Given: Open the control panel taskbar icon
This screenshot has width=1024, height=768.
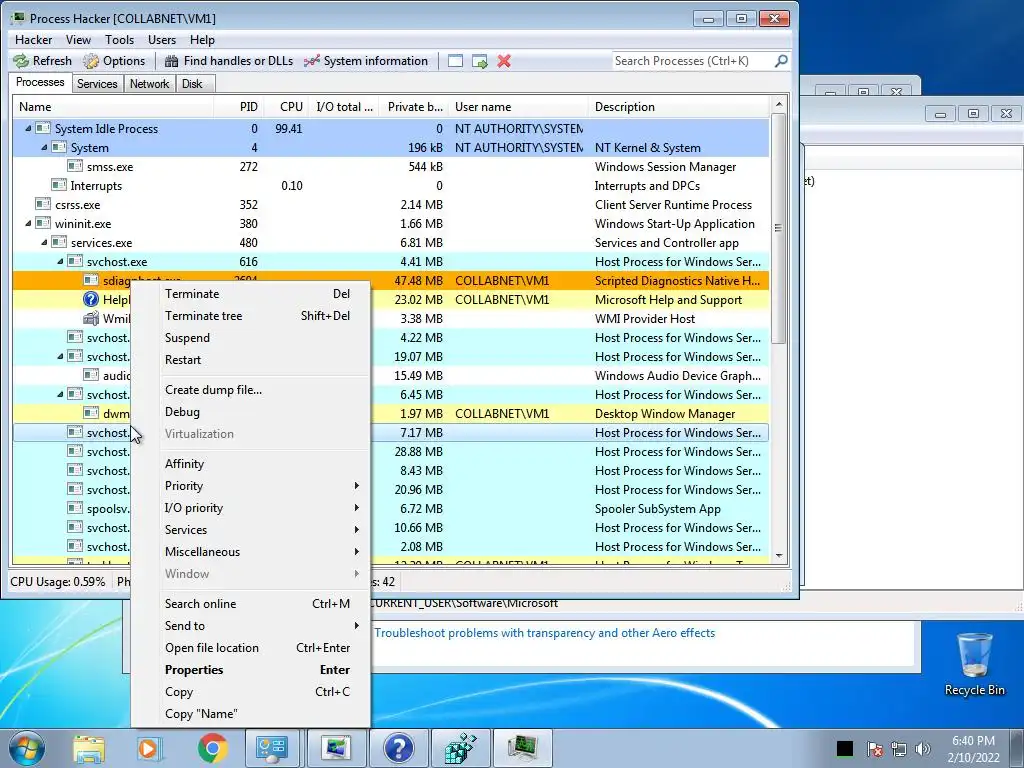Looking at the screenshot, I should pyautogui.click(x=271, y=748).
